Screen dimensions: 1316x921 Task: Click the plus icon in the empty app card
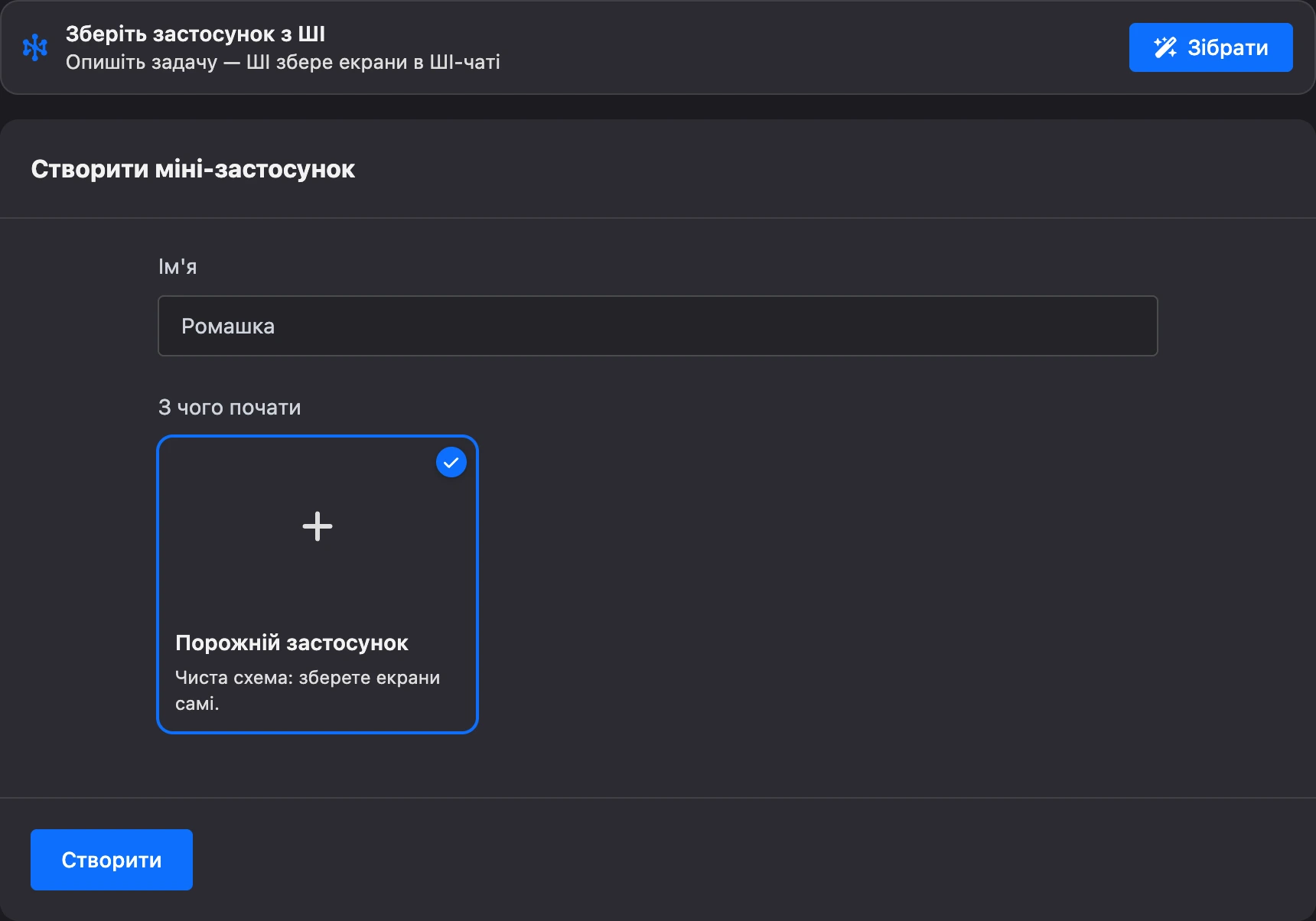318,526
